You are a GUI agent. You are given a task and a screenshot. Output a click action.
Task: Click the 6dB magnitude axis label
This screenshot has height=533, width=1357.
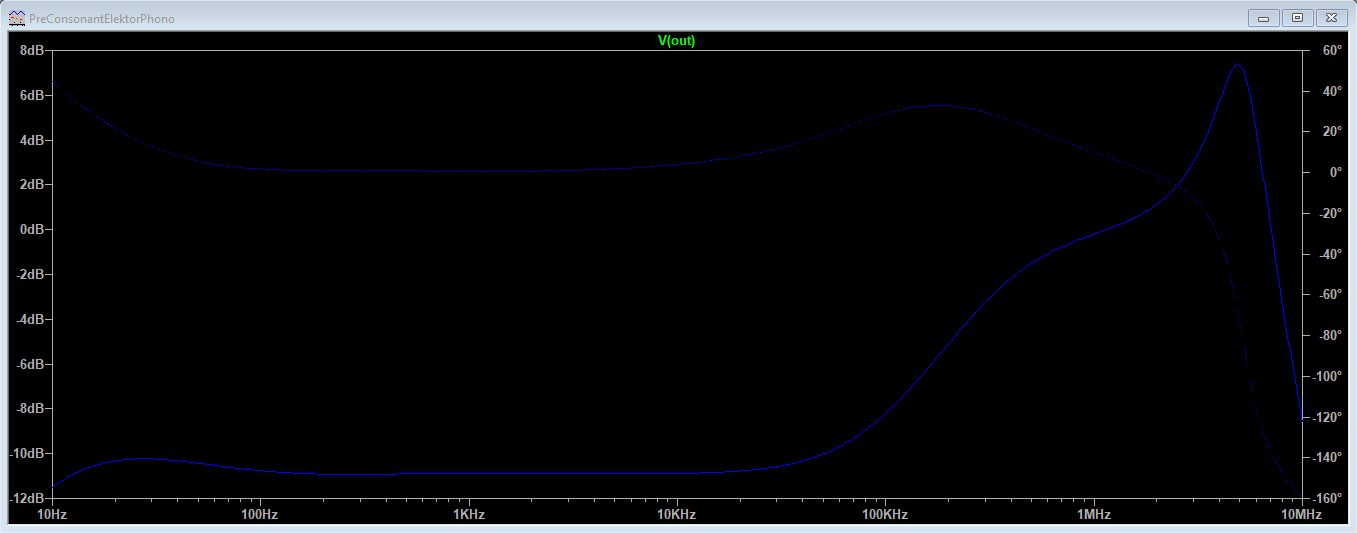[x=32, y=95]
